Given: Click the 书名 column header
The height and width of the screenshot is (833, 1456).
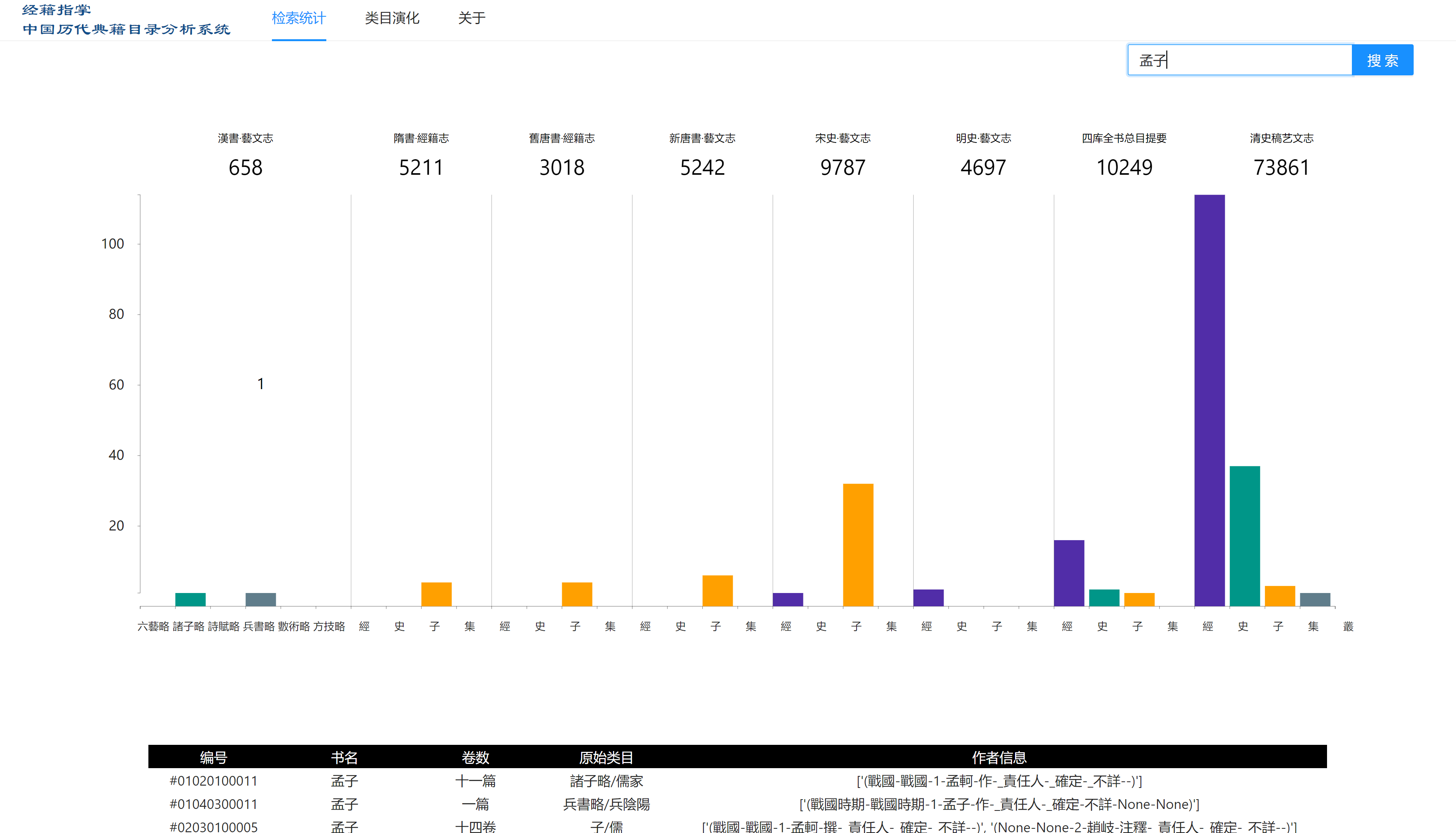Looking at the screenshot, I should click(344, 757).
